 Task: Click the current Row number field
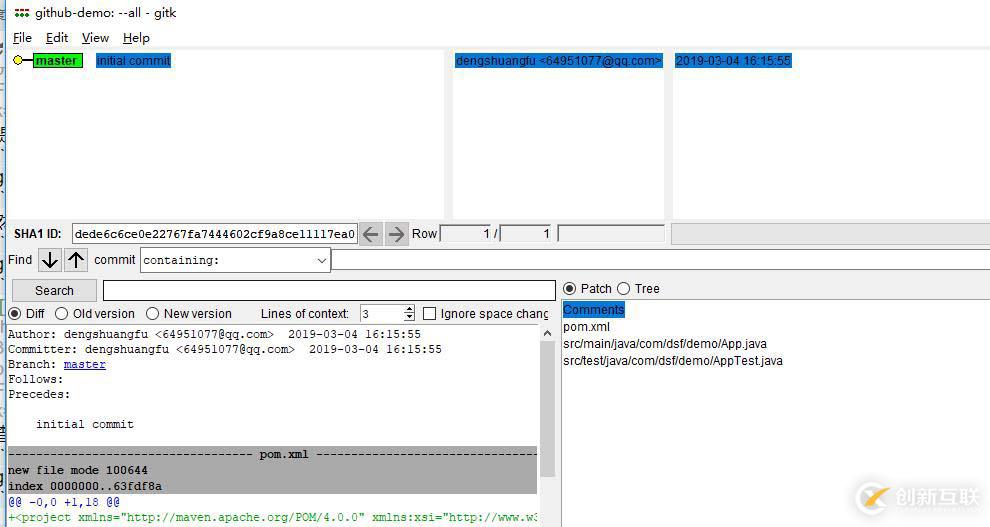point(465,234)
